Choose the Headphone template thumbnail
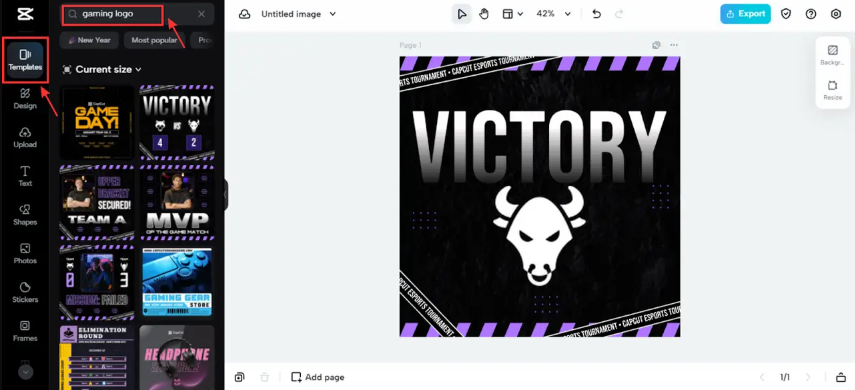Screen dimensions: 855x390 pos(177,357)
